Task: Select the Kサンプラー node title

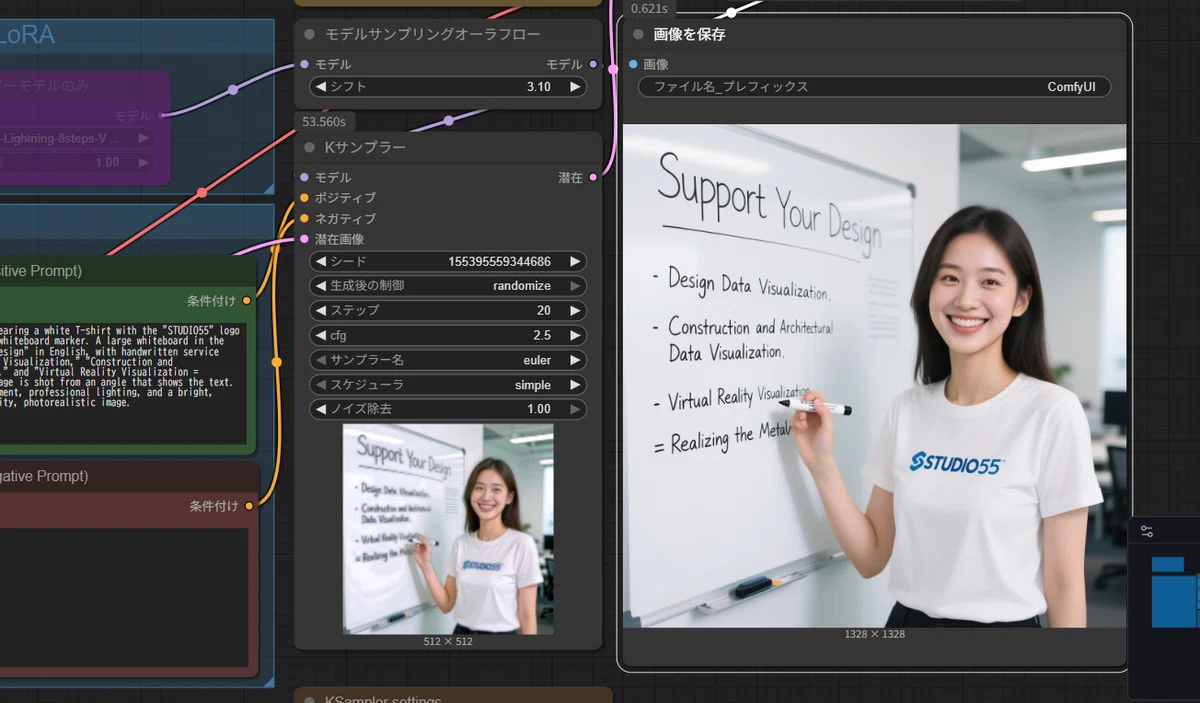Action: click(x=365, y=147)
